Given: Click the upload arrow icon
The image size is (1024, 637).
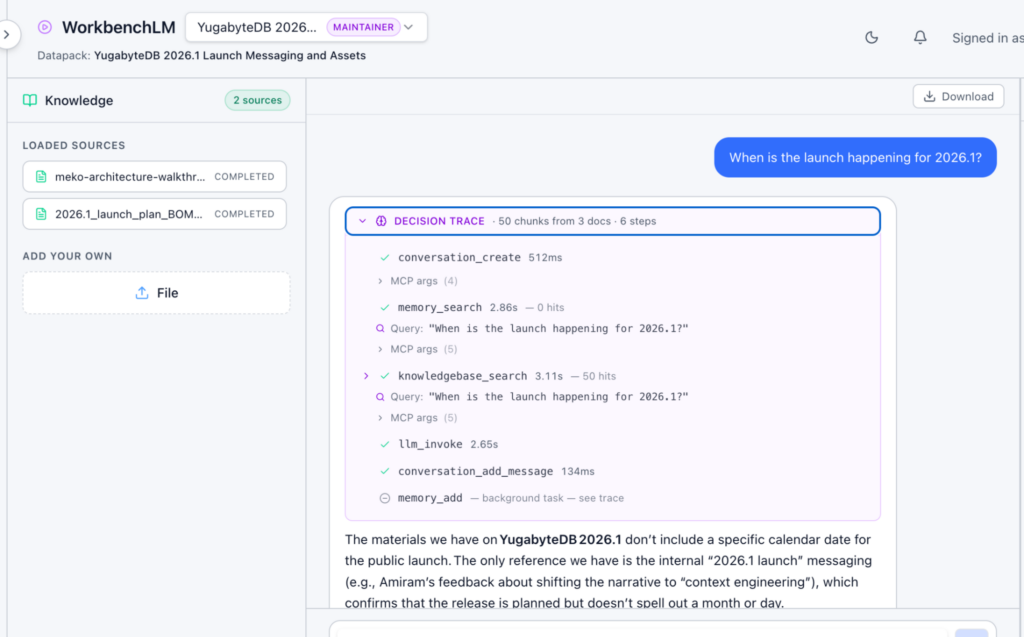Looking at the screenshot, I should click(142, 293).
